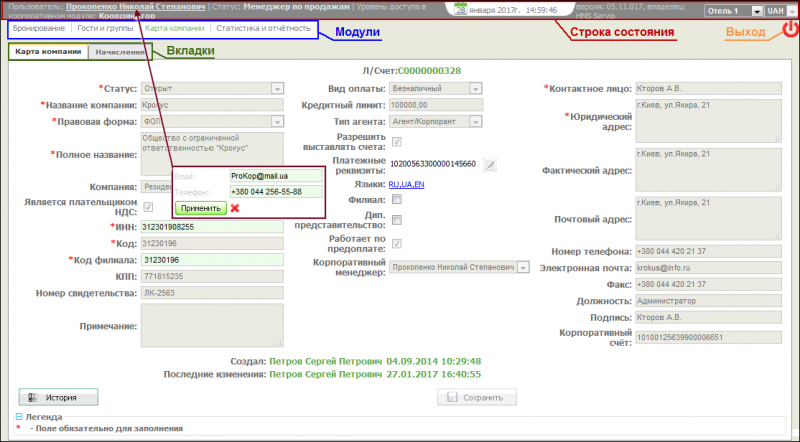Open the Карта компании module
Image resolution: width=800 pixels, height=442 pixels.
click(x=174, y=29)
